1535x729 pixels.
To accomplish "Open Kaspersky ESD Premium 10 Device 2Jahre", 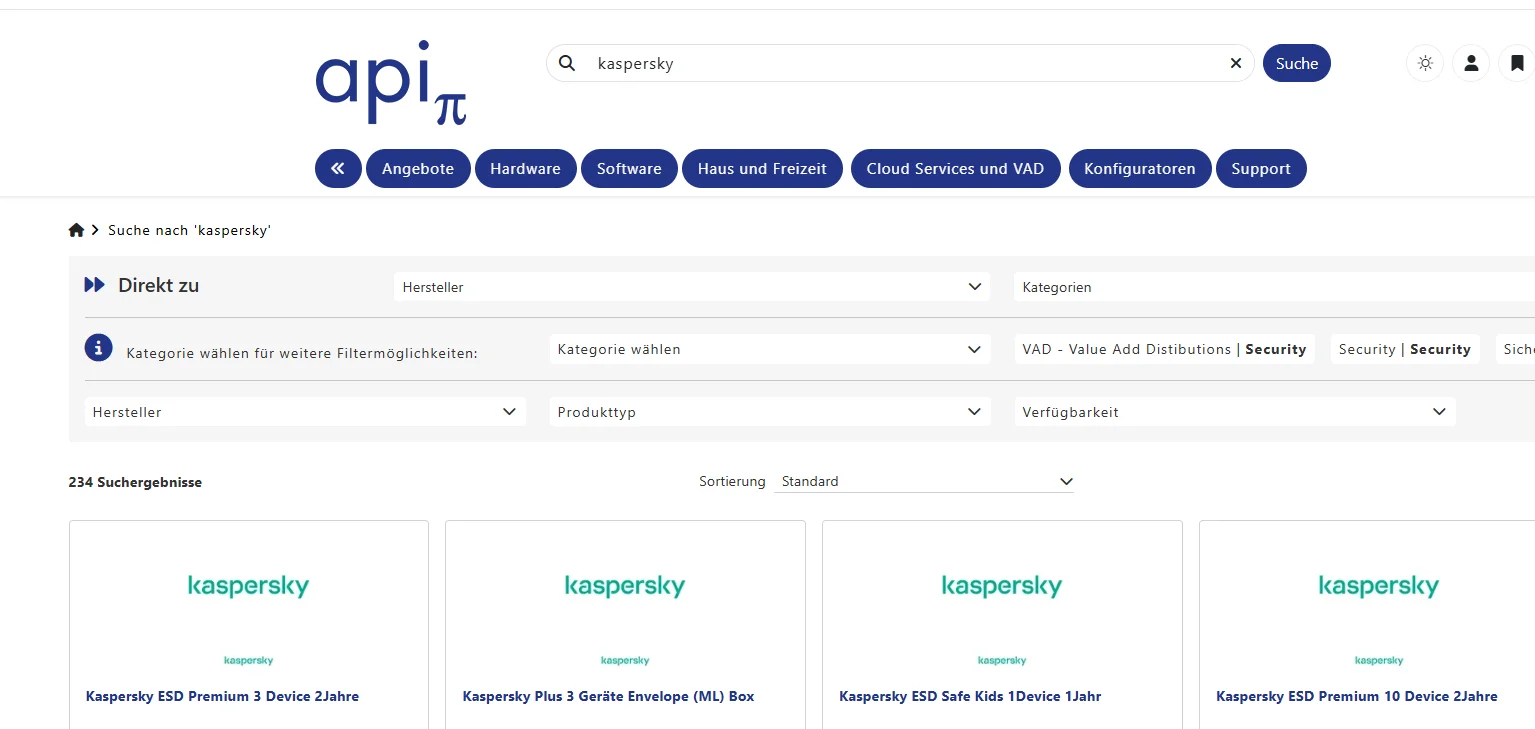I will (1357, 696).
